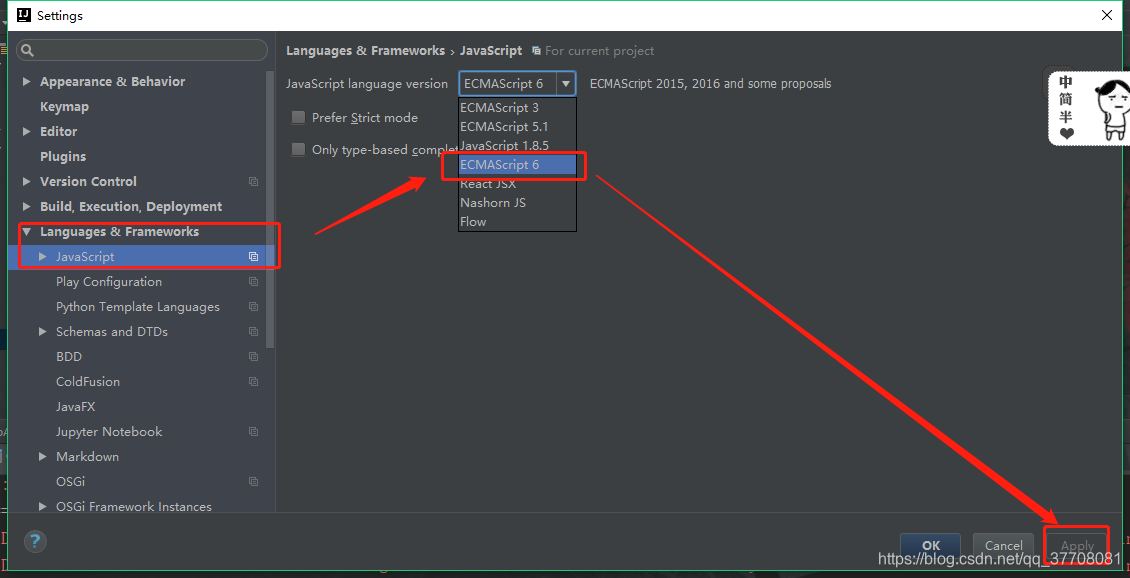Open JavaScript language version dropdown arrow
This screenshot has height=578, width=1130.
[x=566, y=84]
